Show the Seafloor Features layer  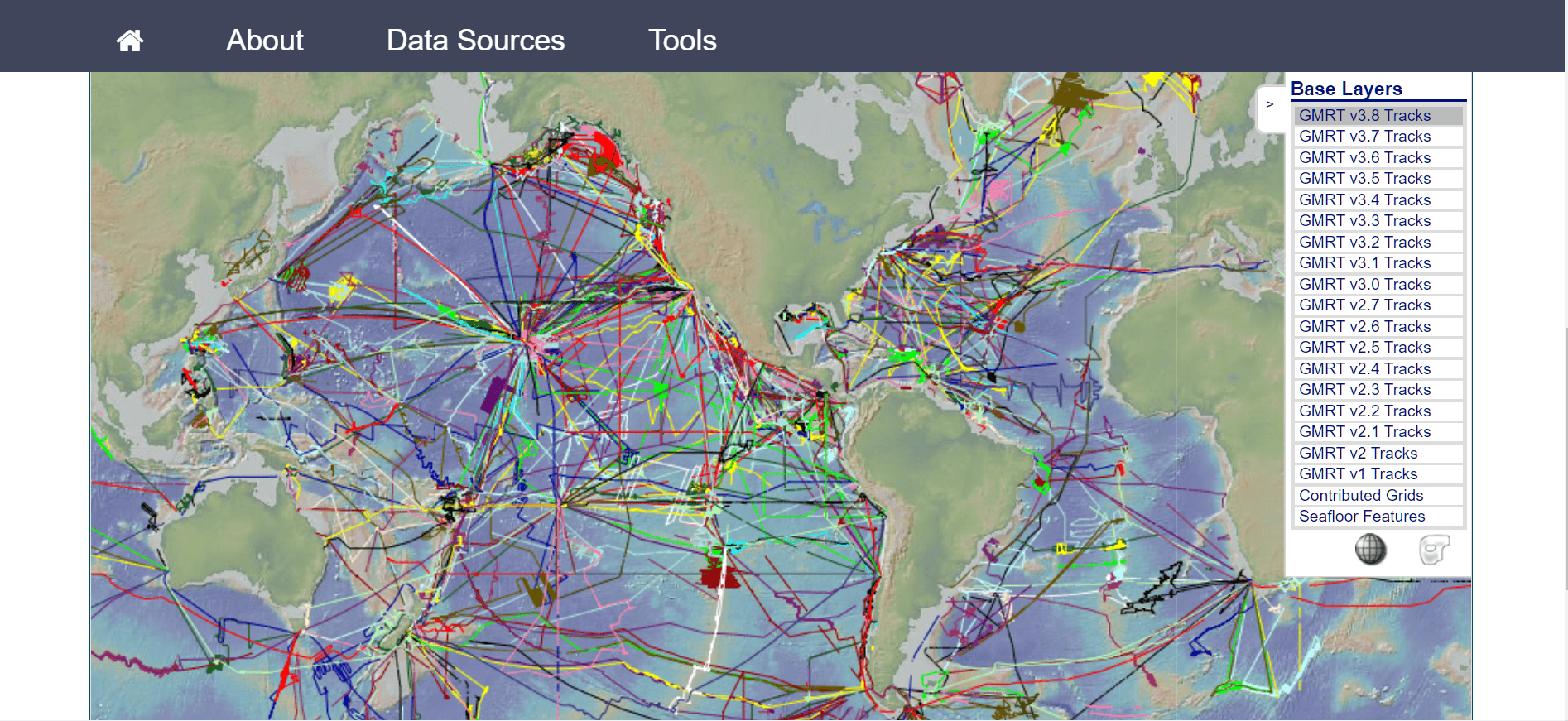coord(1362,517)
